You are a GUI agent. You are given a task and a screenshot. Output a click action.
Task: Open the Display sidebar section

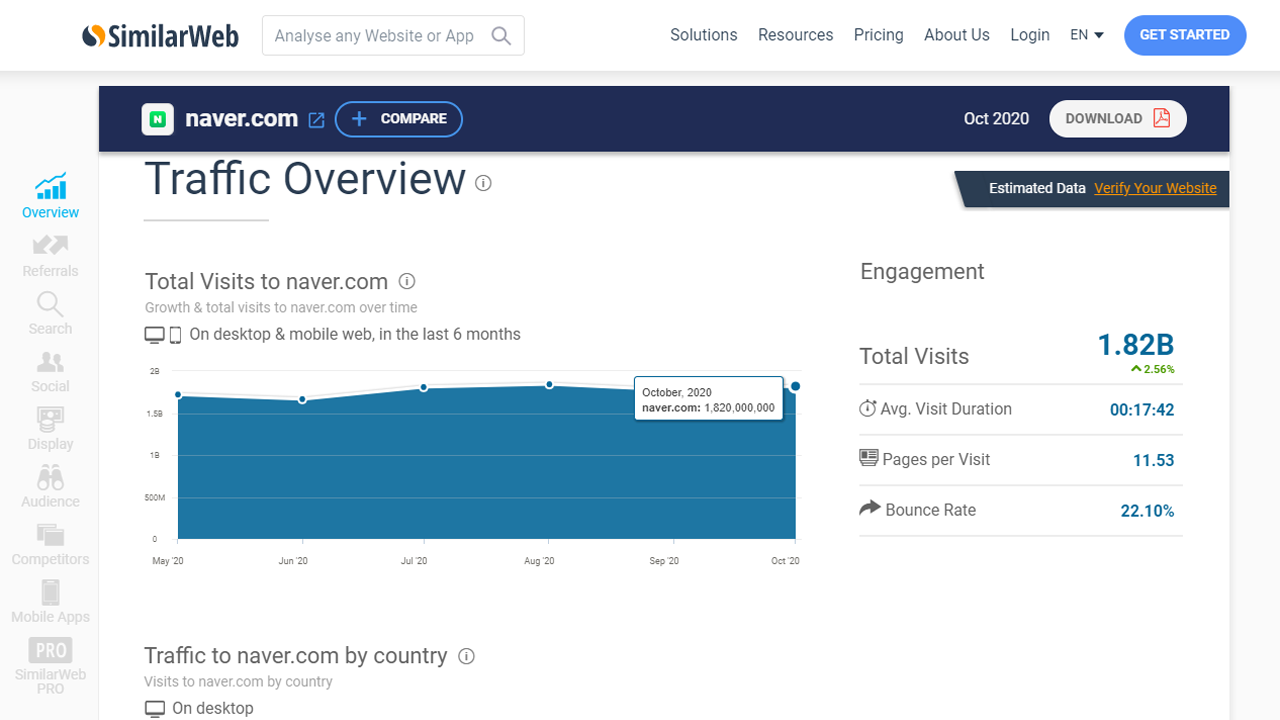(x=51, y=429)
